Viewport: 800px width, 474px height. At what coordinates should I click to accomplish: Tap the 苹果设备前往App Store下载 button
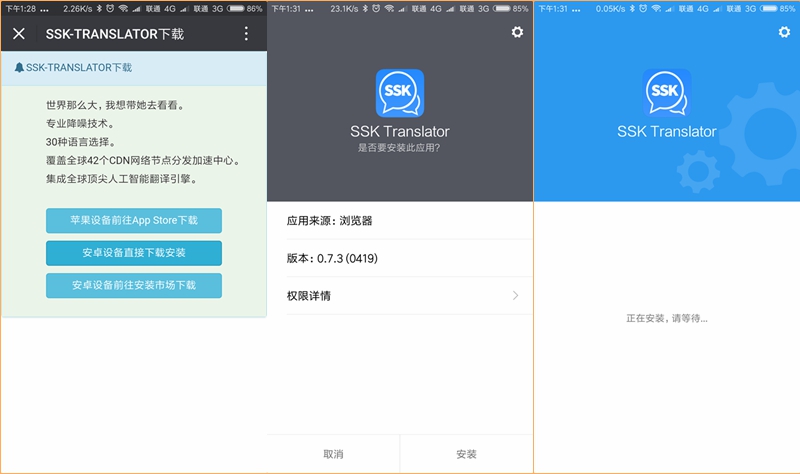click(134, 220)
